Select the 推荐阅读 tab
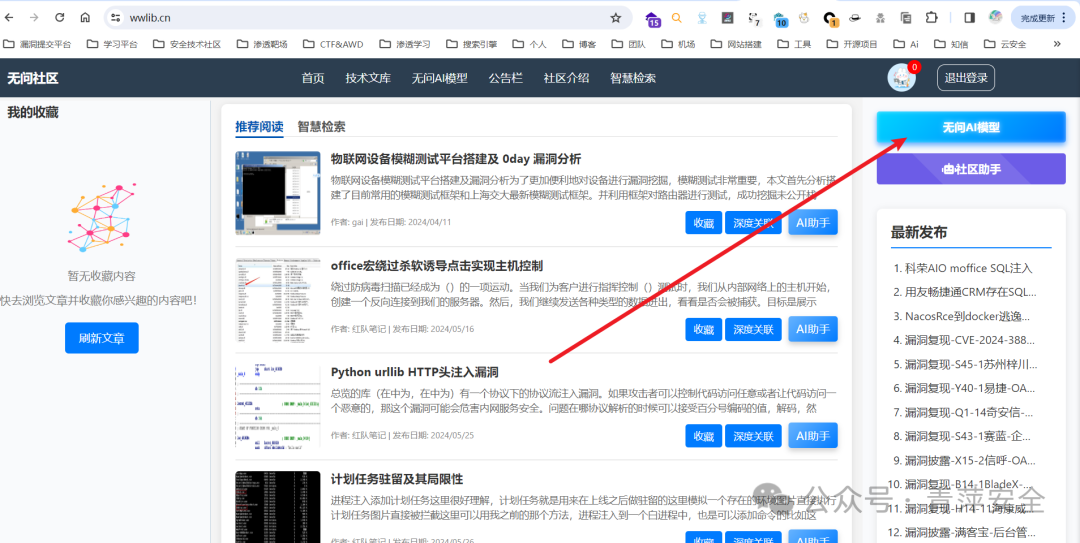The height and width of the screenshot is (543, 1080). click(259, 127)
